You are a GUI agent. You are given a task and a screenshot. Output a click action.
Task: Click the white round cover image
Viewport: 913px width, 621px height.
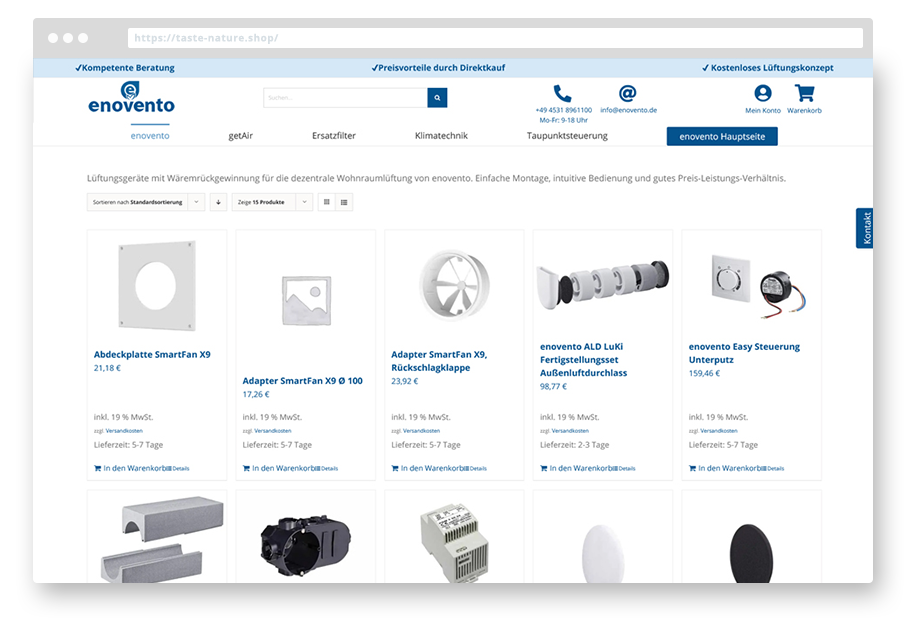(603, 553)
